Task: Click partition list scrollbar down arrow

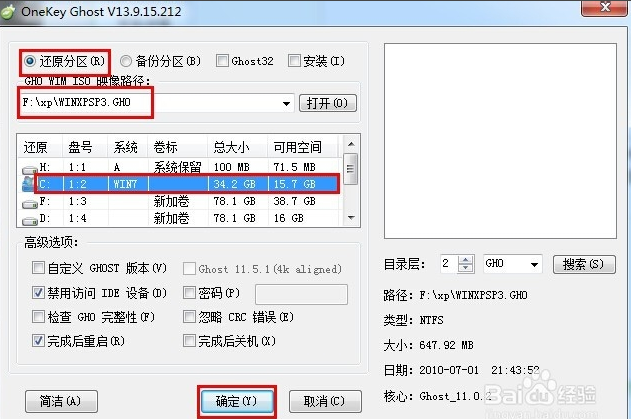Action: click(x=351, y=218)
